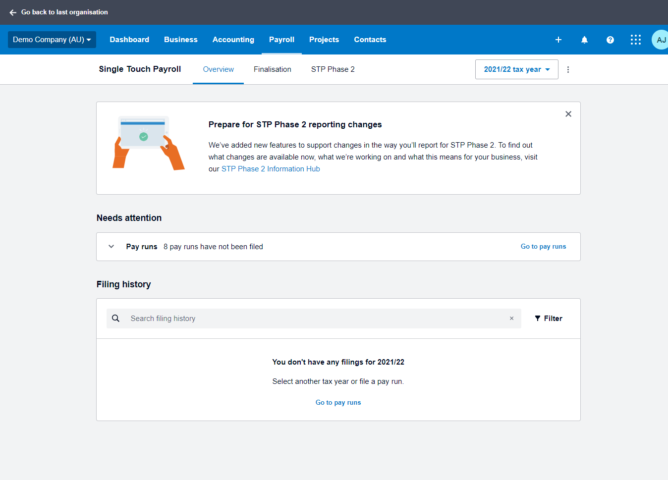Open the 2021/22 tax year dropdown
The image size is (668, 480).
point(516,69)
